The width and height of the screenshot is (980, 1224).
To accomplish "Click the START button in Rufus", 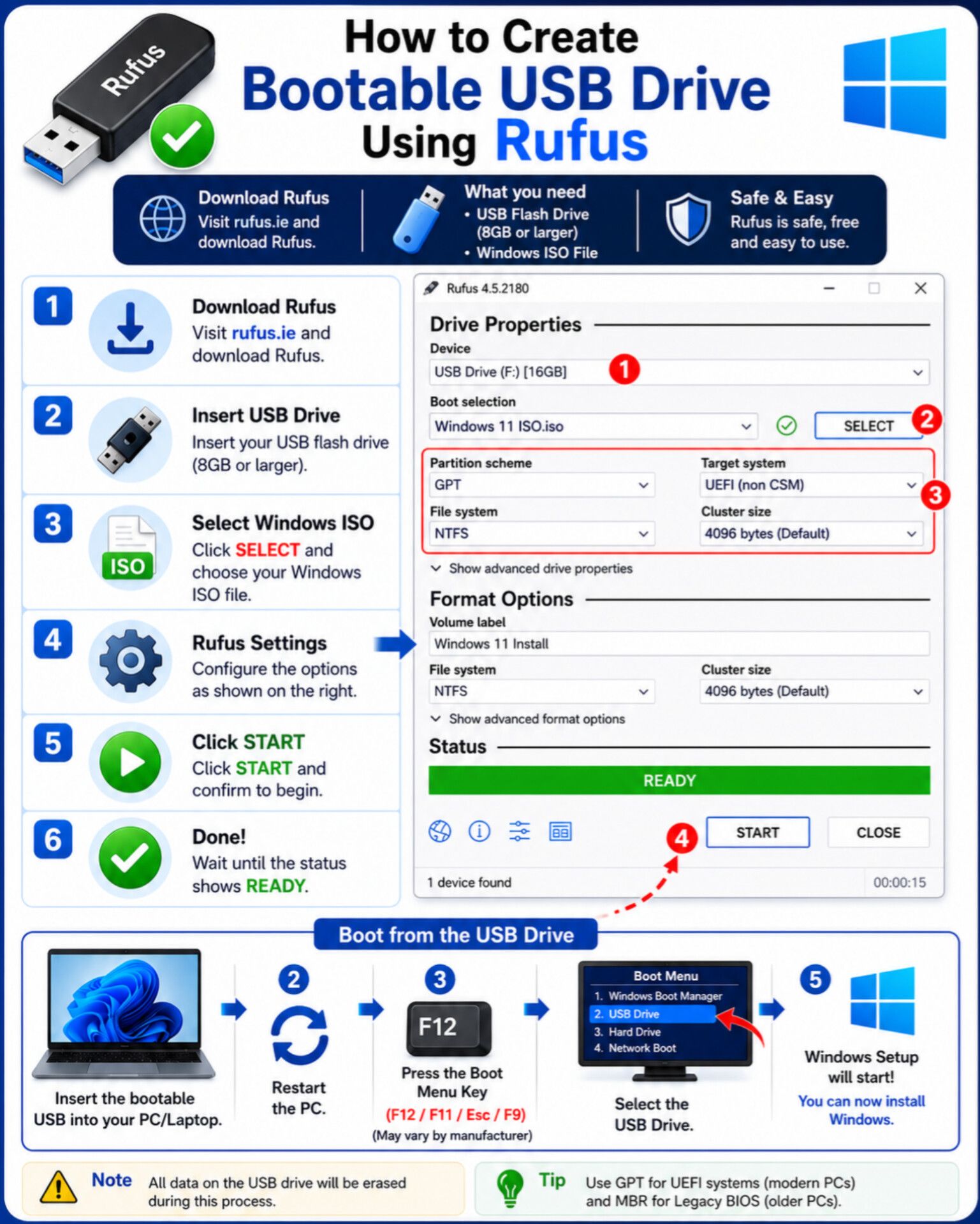I will pos(758,832).
